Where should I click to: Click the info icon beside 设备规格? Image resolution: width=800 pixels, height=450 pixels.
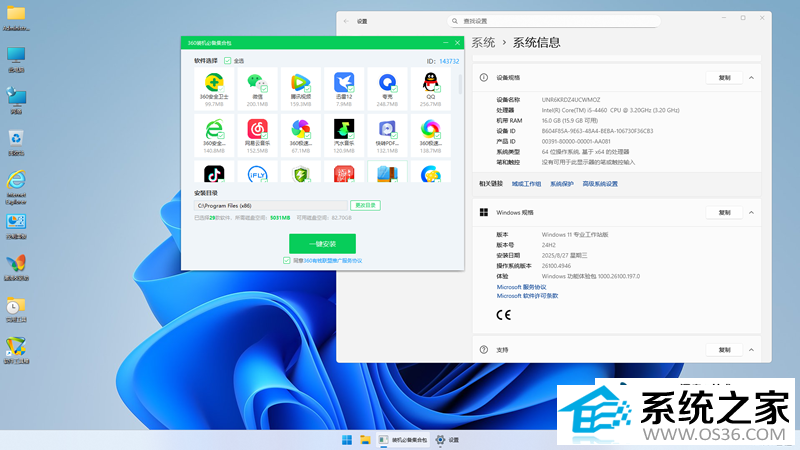pos(484,78)
